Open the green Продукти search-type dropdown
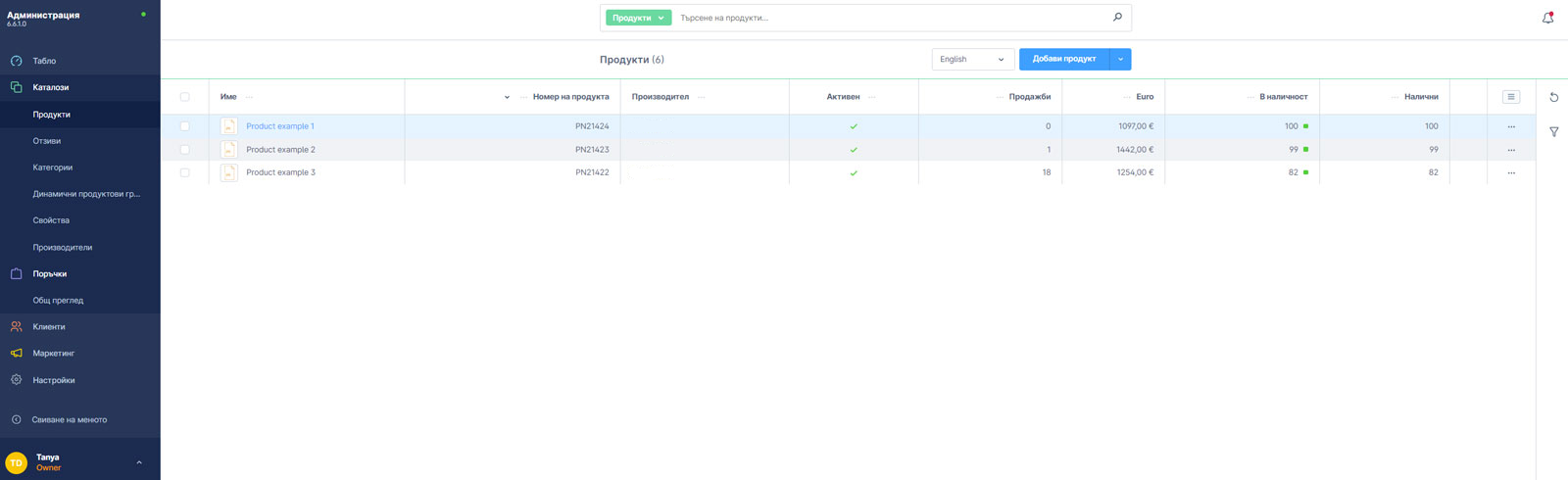The image size is (1568, 480). tap(638, 18)
